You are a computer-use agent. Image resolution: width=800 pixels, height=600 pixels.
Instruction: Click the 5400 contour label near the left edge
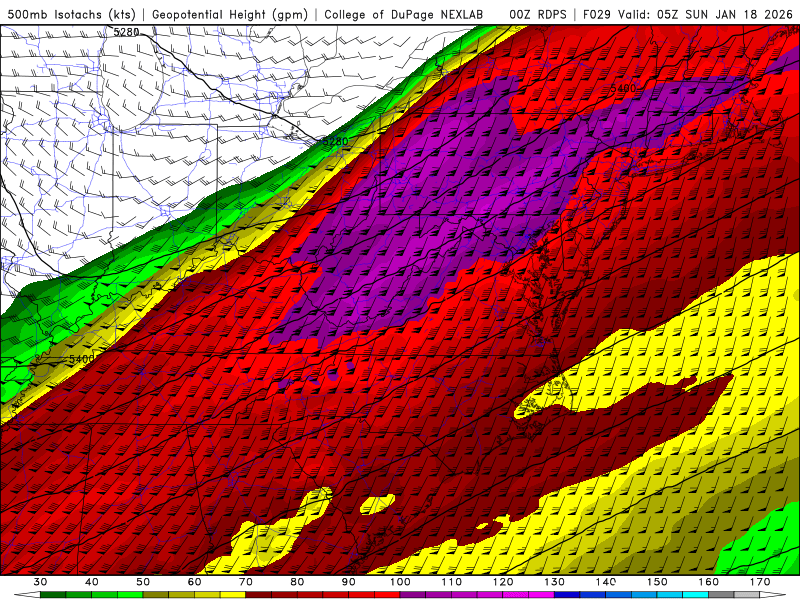coord(82,359)
